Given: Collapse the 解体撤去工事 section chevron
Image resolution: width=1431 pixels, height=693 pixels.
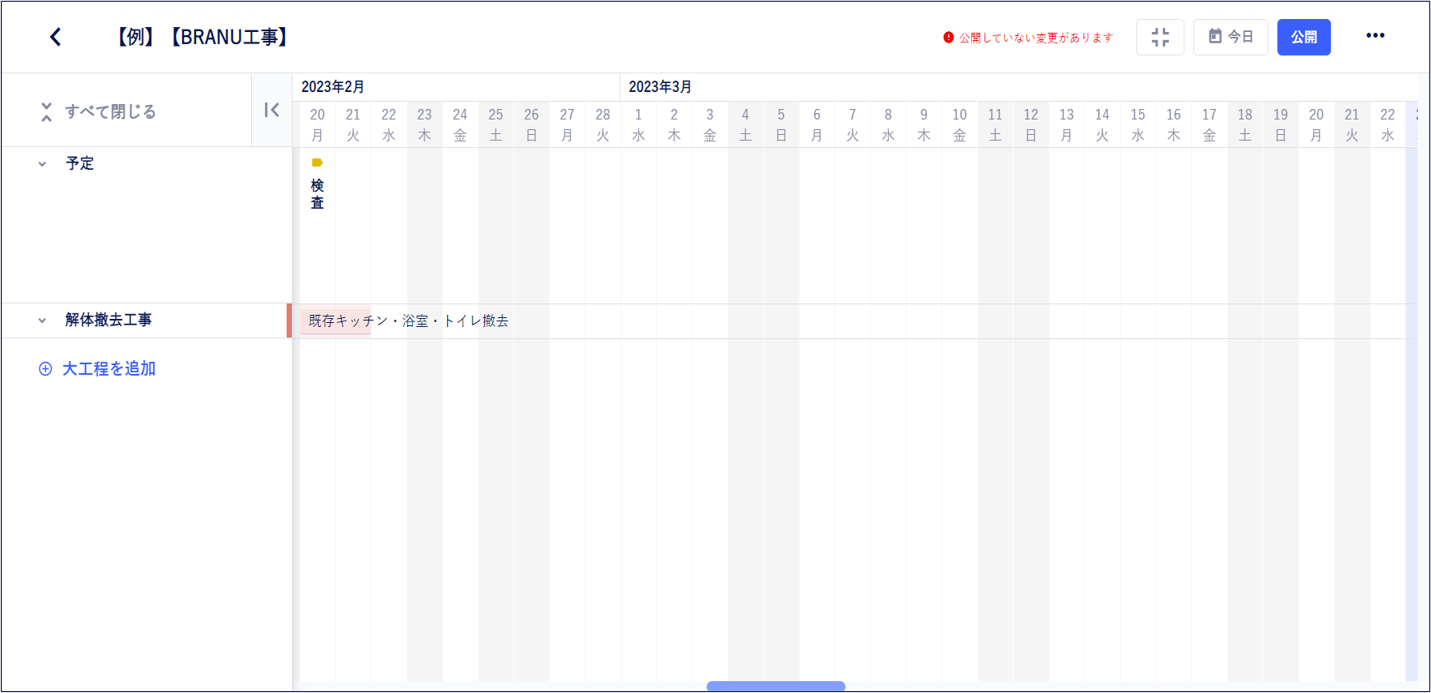Looking at the screenshot, I should point(42,321).
